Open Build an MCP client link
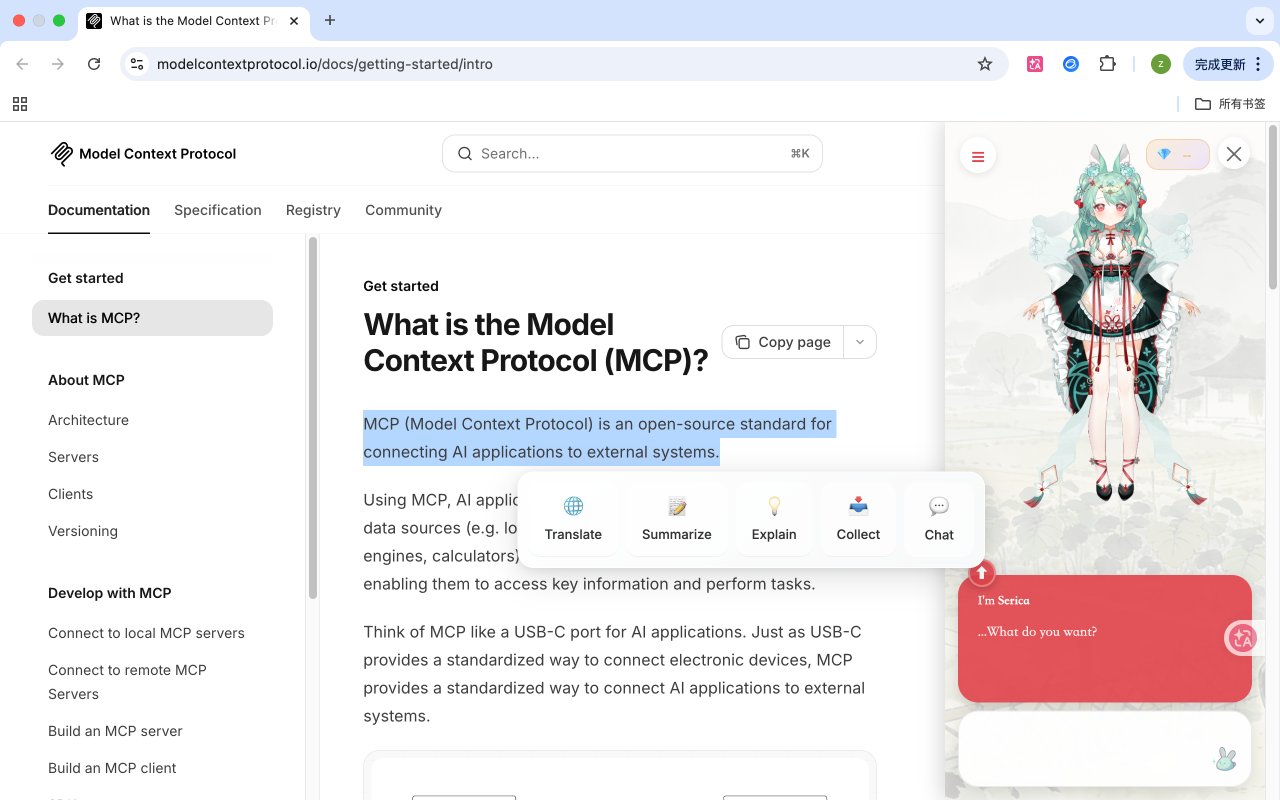Screen dimensions: 1280x800 pyautogui.click(x=112, y=768)
